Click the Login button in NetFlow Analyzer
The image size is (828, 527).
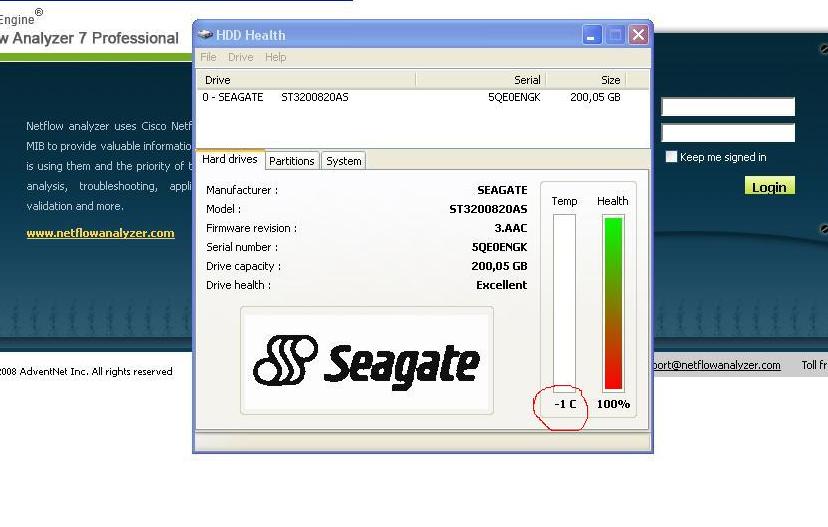[x=769, y=186]
